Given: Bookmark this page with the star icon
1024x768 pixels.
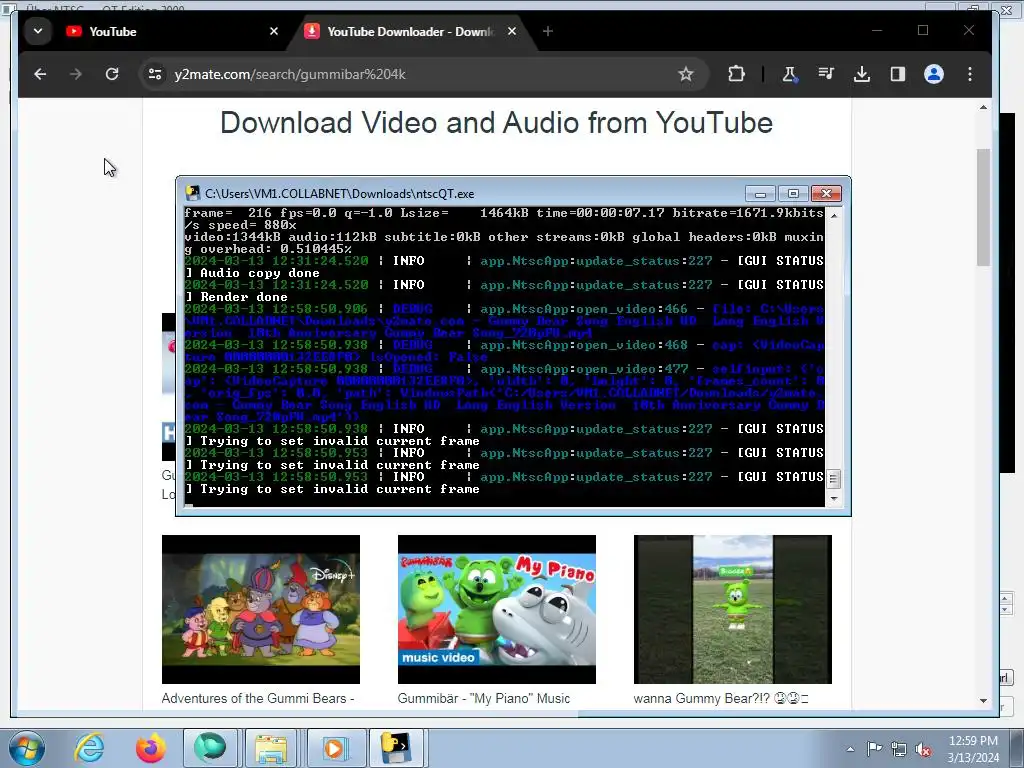Looking at the screenshot, I should coord(686,74).
